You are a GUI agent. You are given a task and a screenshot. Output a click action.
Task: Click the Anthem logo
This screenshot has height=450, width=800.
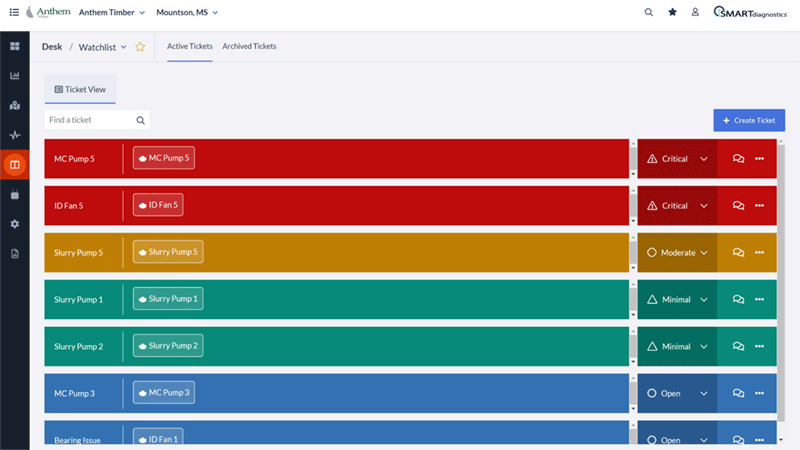pyautogui.click(x=48, y=12)
